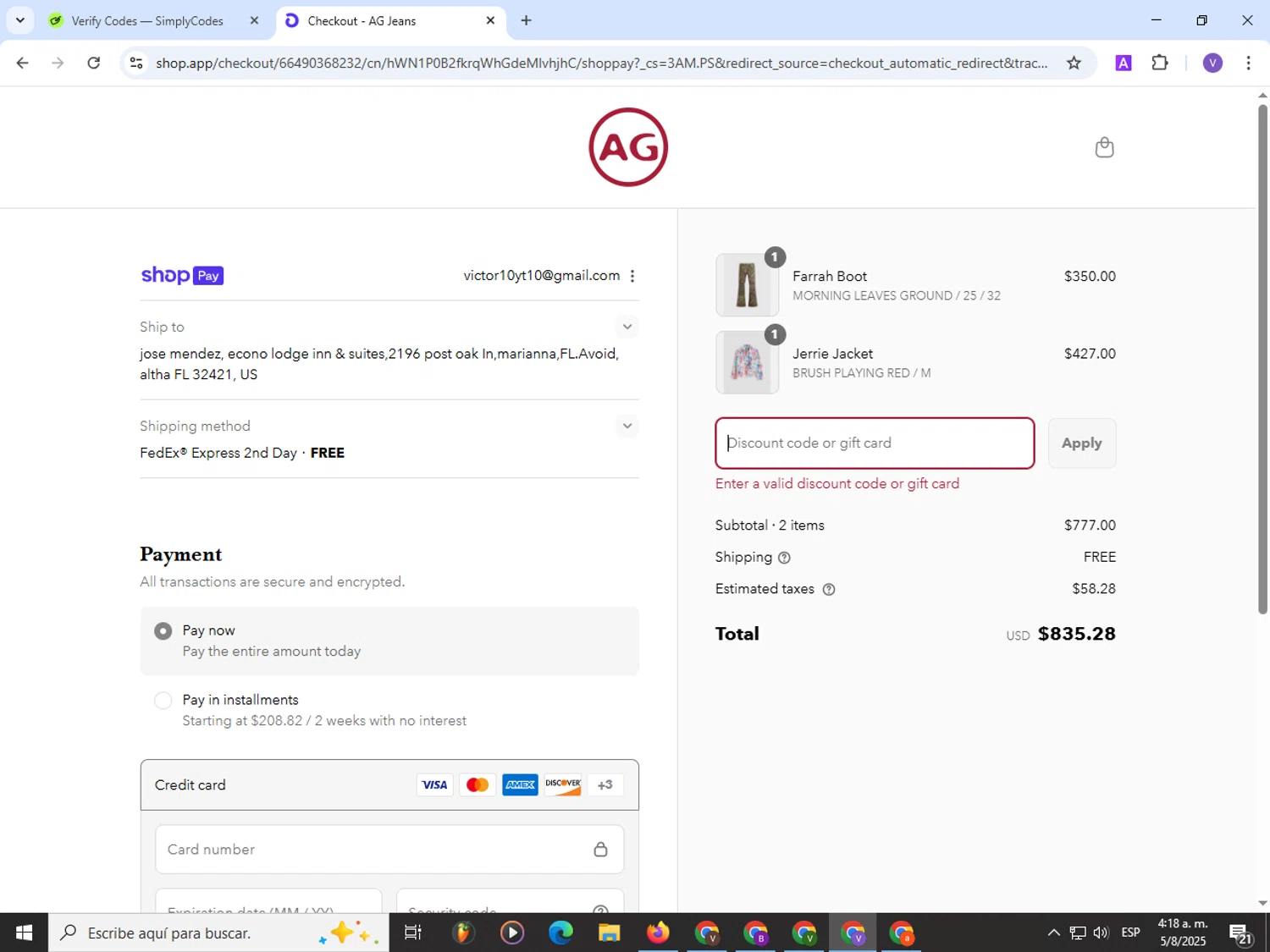Open Task View on the taskbar

pos(413,933)
